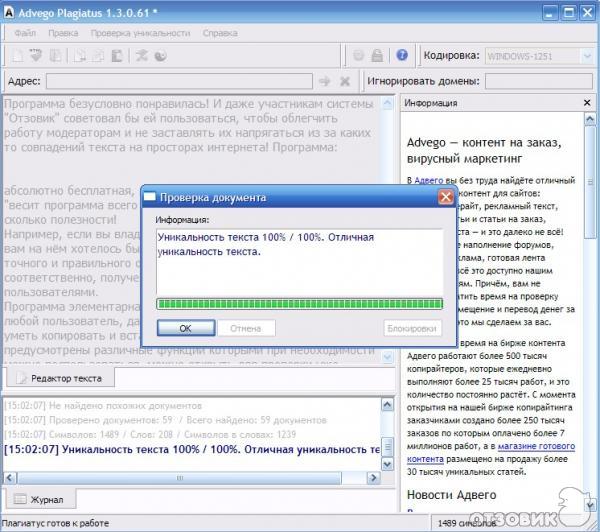
Task: Switch to the Журнал tab
Action: [40, 499]
